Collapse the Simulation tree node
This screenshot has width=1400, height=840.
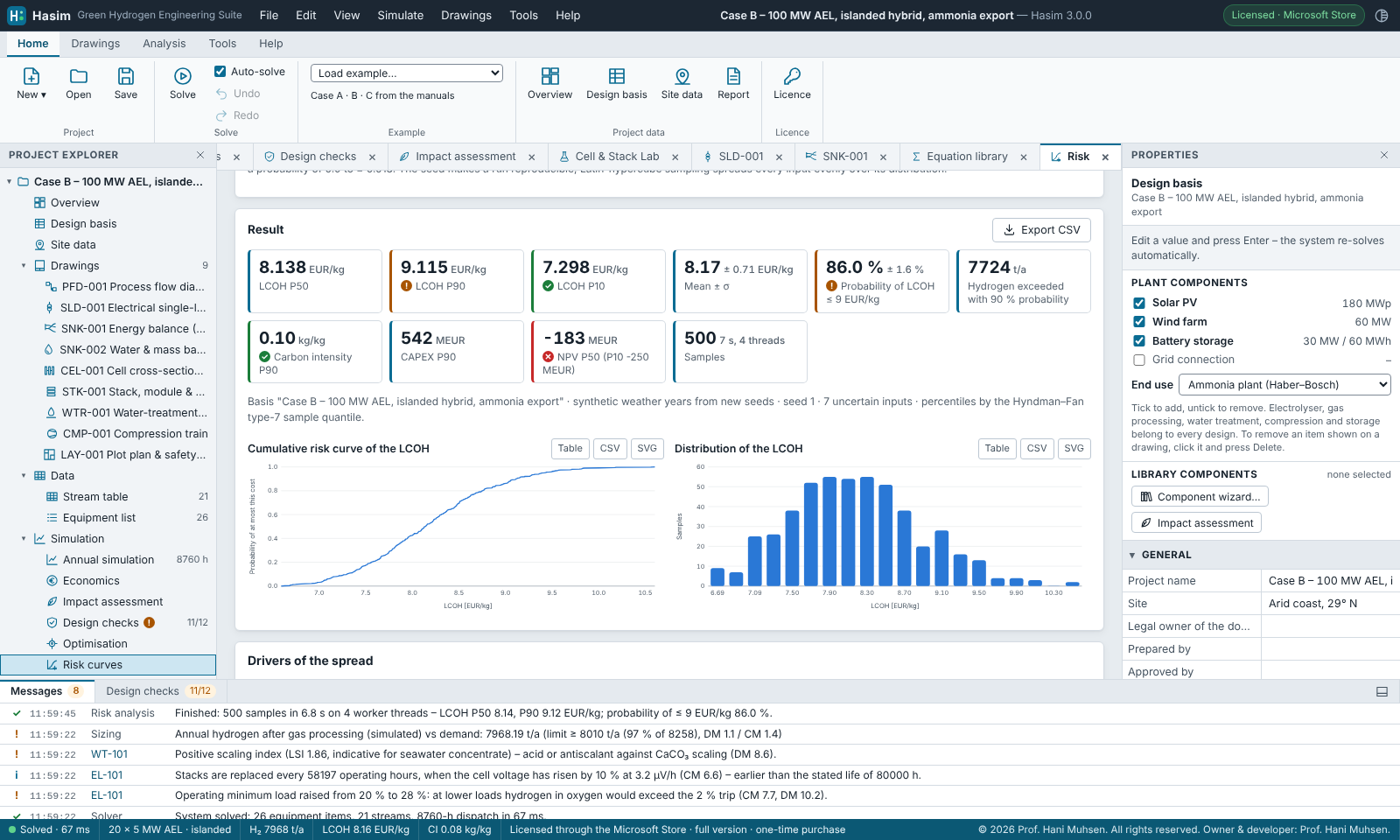click(x=24, y=539)
